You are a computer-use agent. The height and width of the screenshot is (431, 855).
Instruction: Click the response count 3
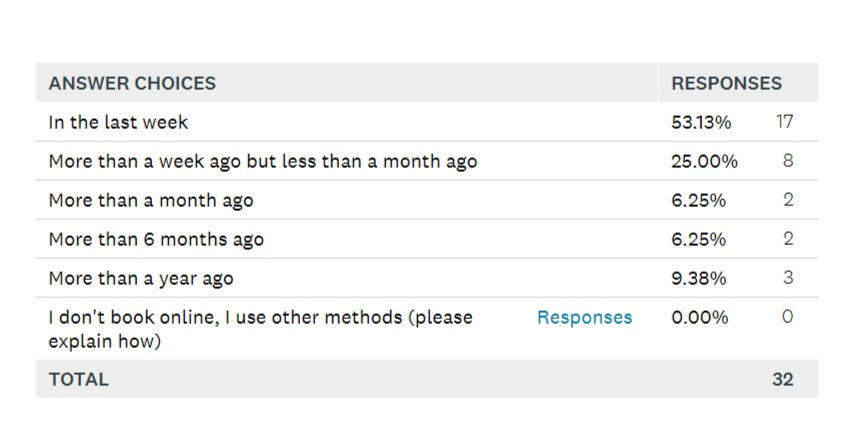pyautogui.click(x=788, y=279)
